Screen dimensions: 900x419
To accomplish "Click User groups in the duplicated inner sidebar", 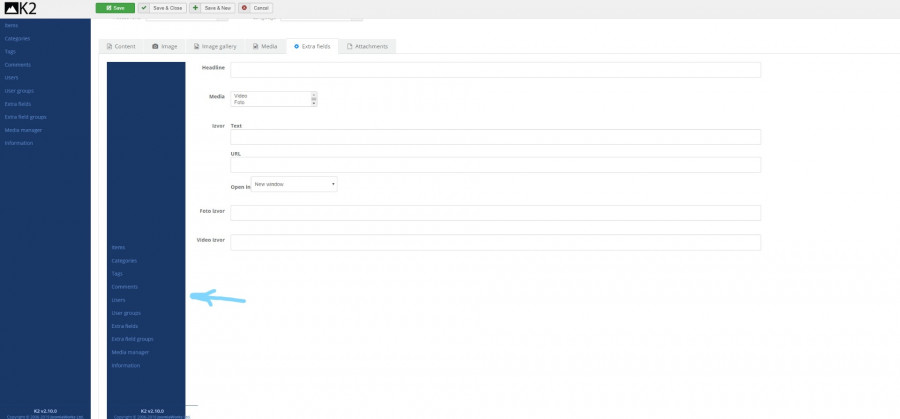I will [126, 313].
